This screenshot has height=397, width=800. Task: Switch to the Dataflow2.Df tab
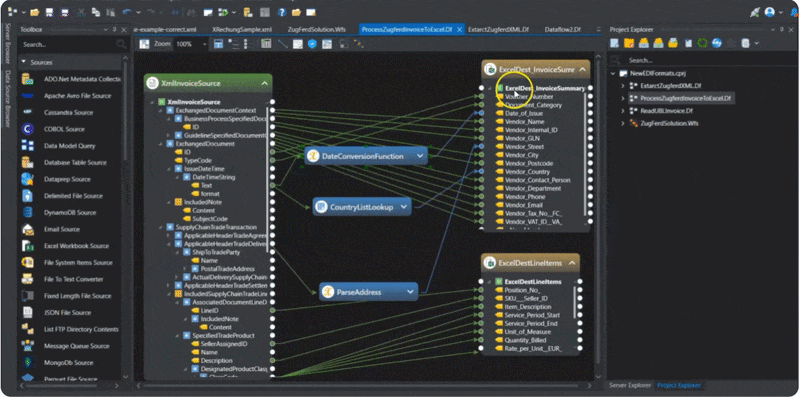pyautogui.click(x=562, y=30)
